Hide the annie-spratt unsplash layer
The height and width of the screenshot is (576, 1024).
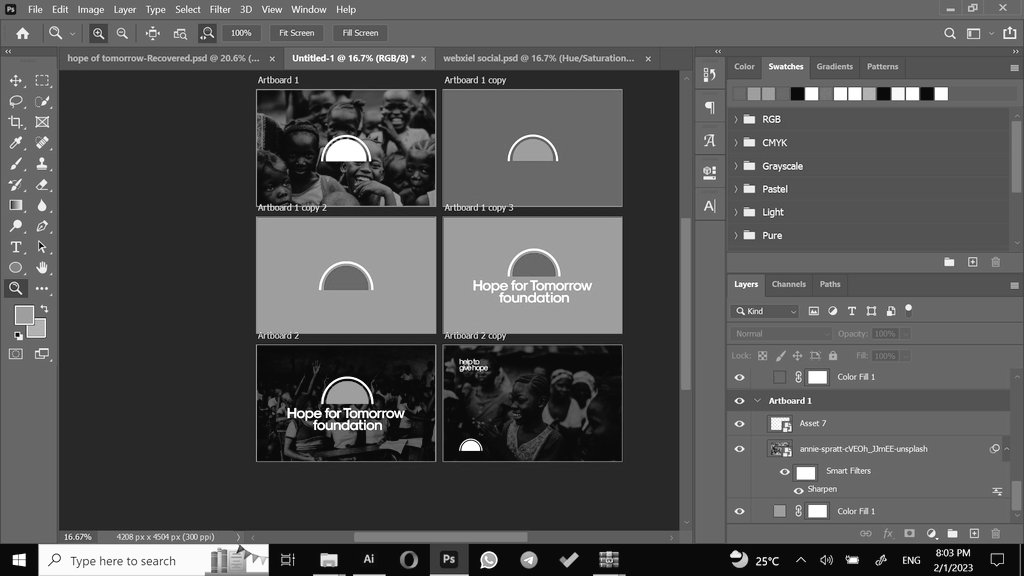739,449
